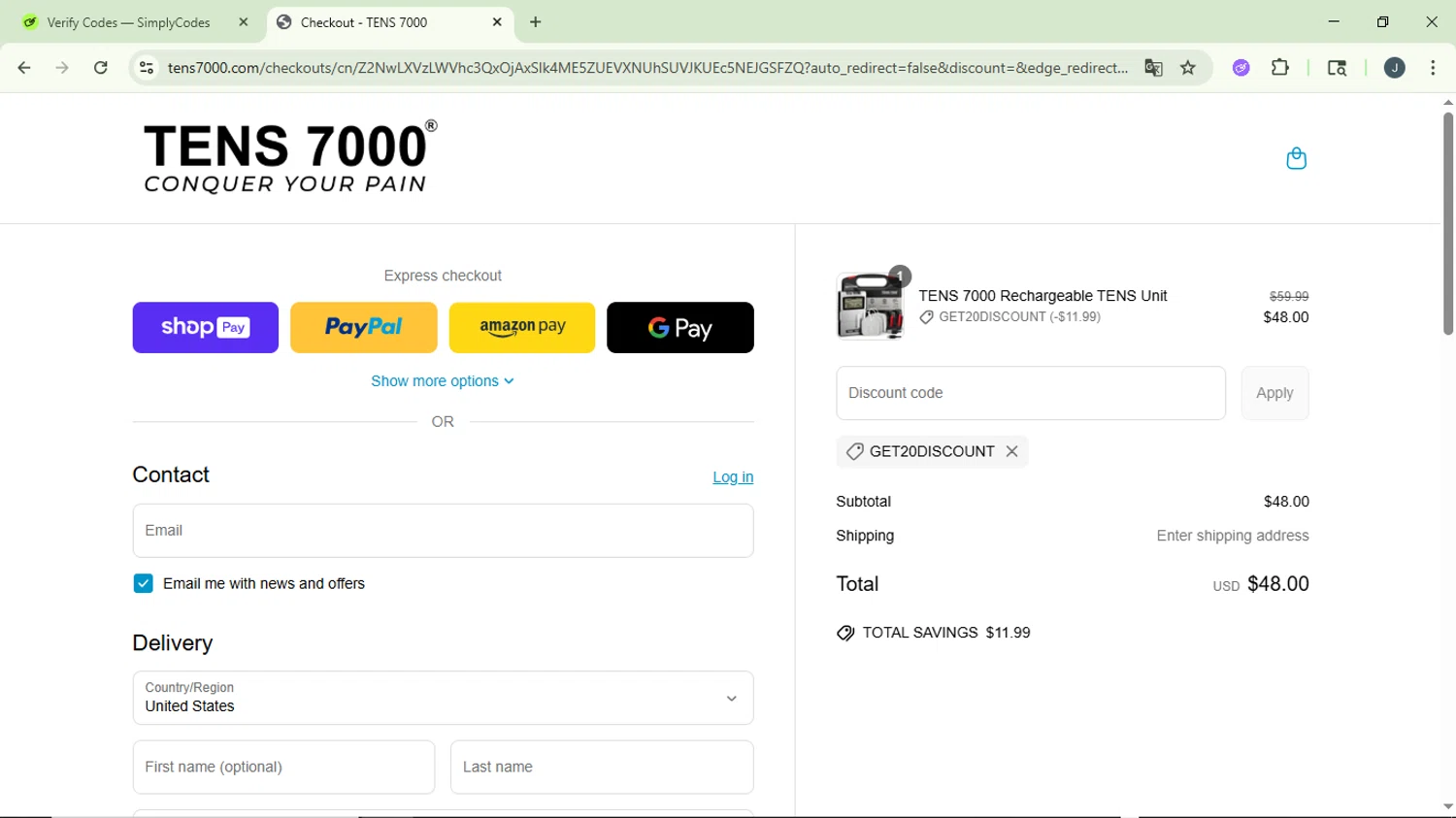
Task: Click the TENS 7000 Rechargeable TENS Unit title
Action: (x=1042, y=296)
